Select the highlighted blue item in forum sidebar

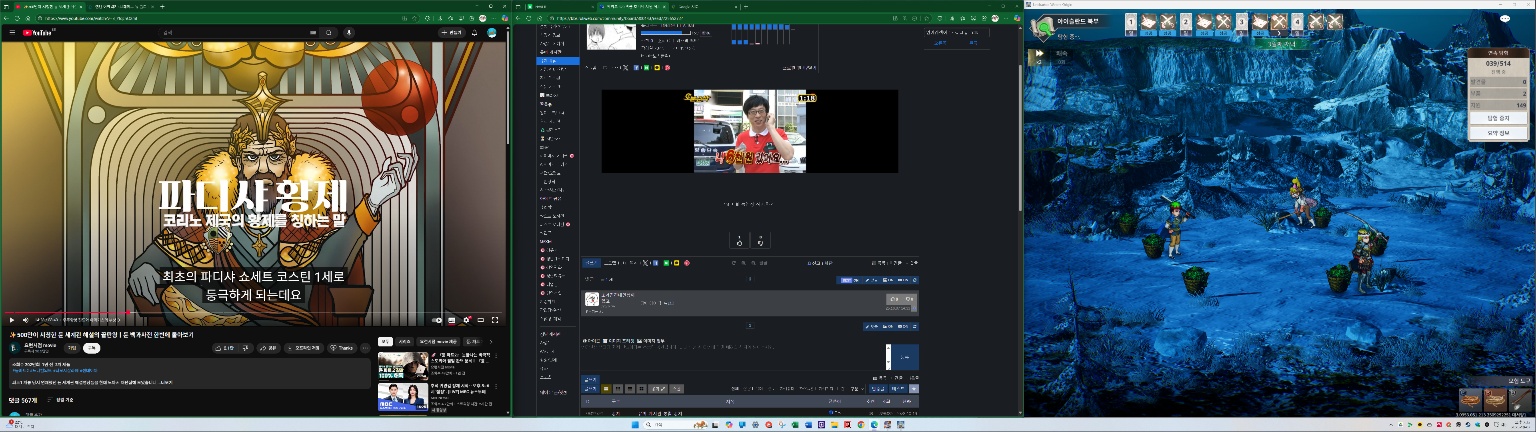pyautogui.click(x=558, y=61)
